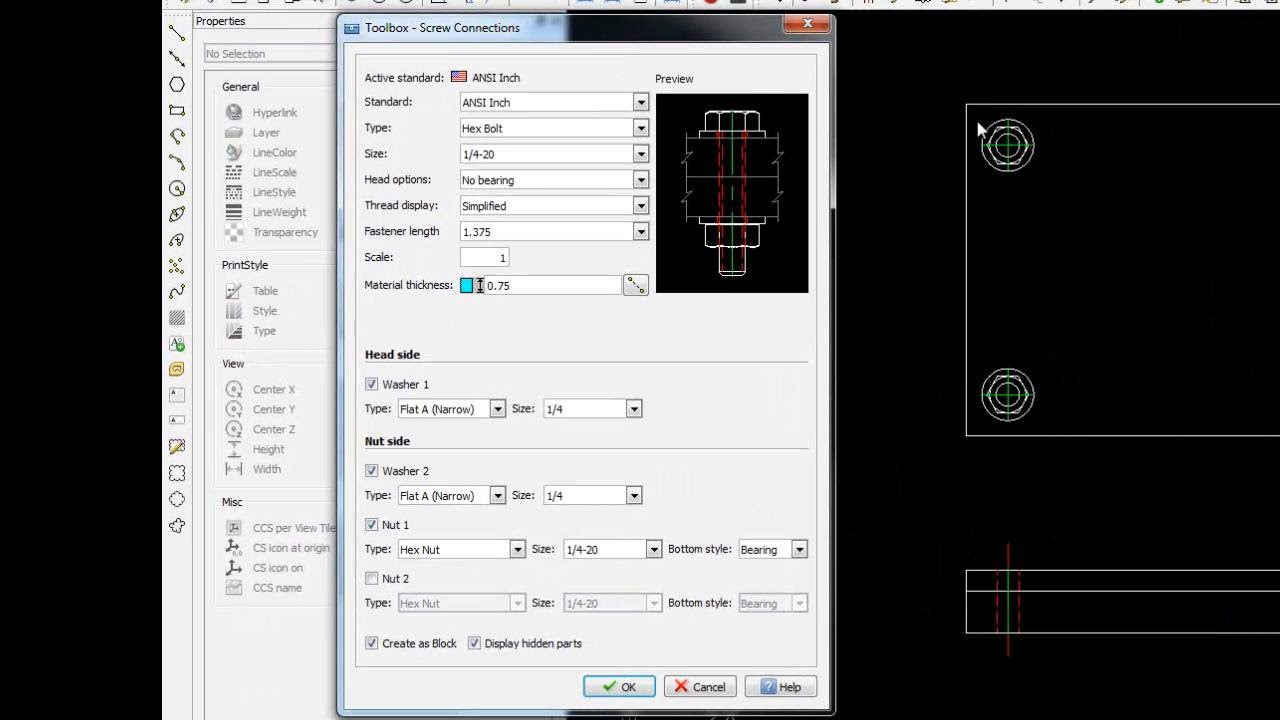Select the Hatch fill tool
This screenshot has width=1280, height=720.
coord(177,318)
